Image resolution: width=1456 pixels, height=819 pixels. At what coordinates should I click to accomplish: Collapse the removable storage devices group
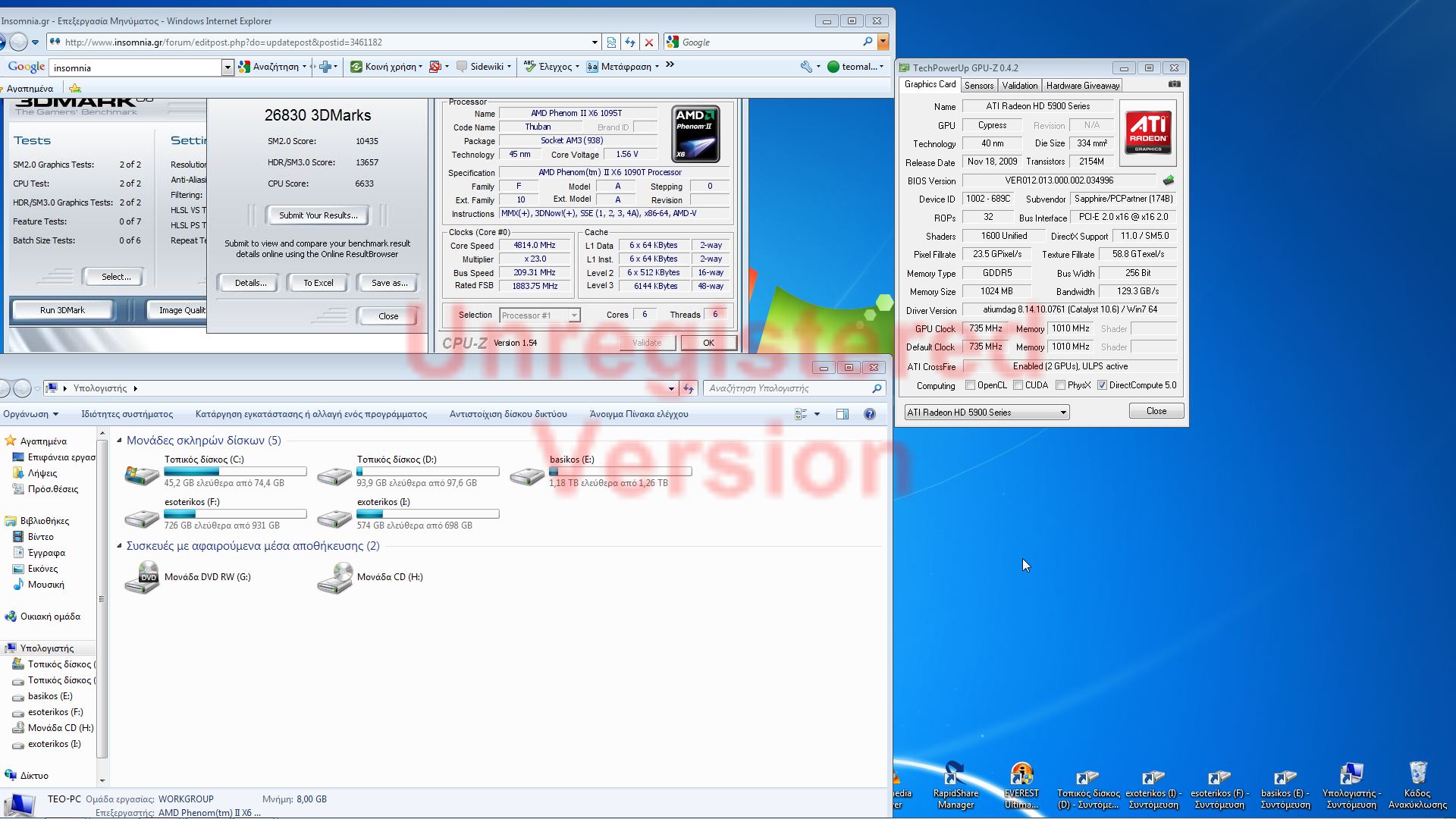pos(120,546)
